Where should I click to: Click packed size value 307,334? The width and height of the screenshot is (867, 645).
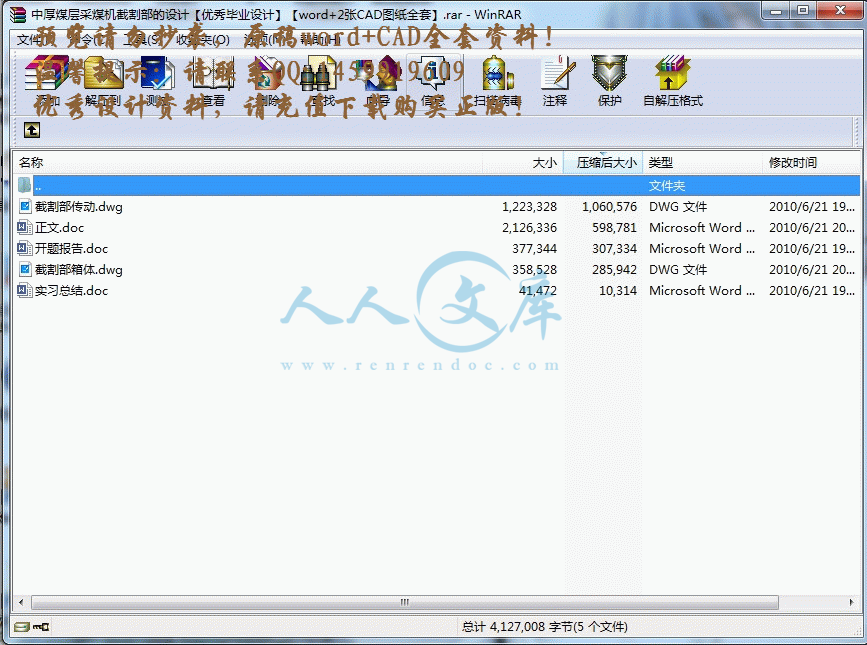(x=614, y=249)
